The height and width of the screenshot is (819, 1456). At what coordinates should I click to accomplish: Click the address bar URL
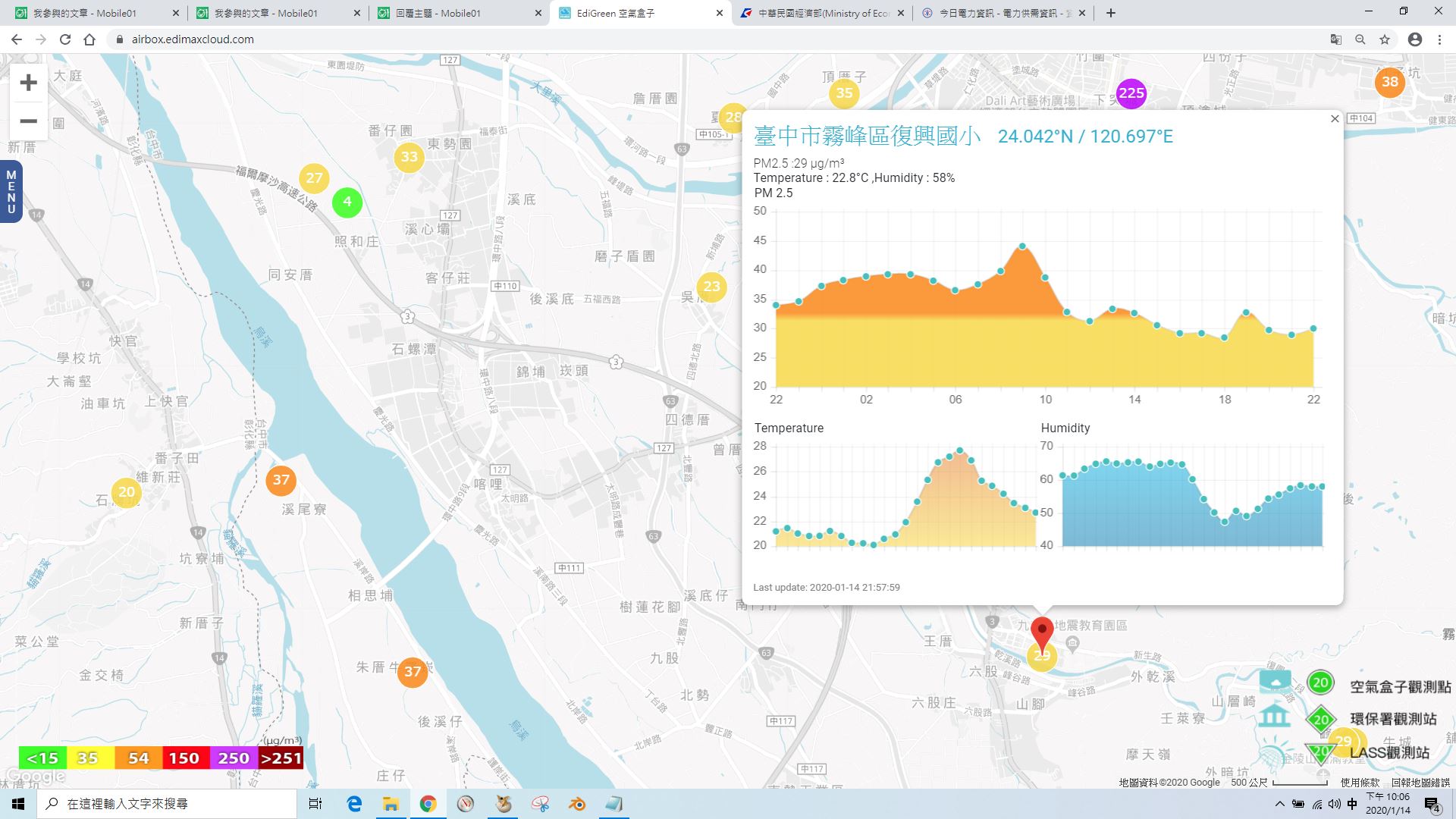pyautogui.click(x=193, y=39)
